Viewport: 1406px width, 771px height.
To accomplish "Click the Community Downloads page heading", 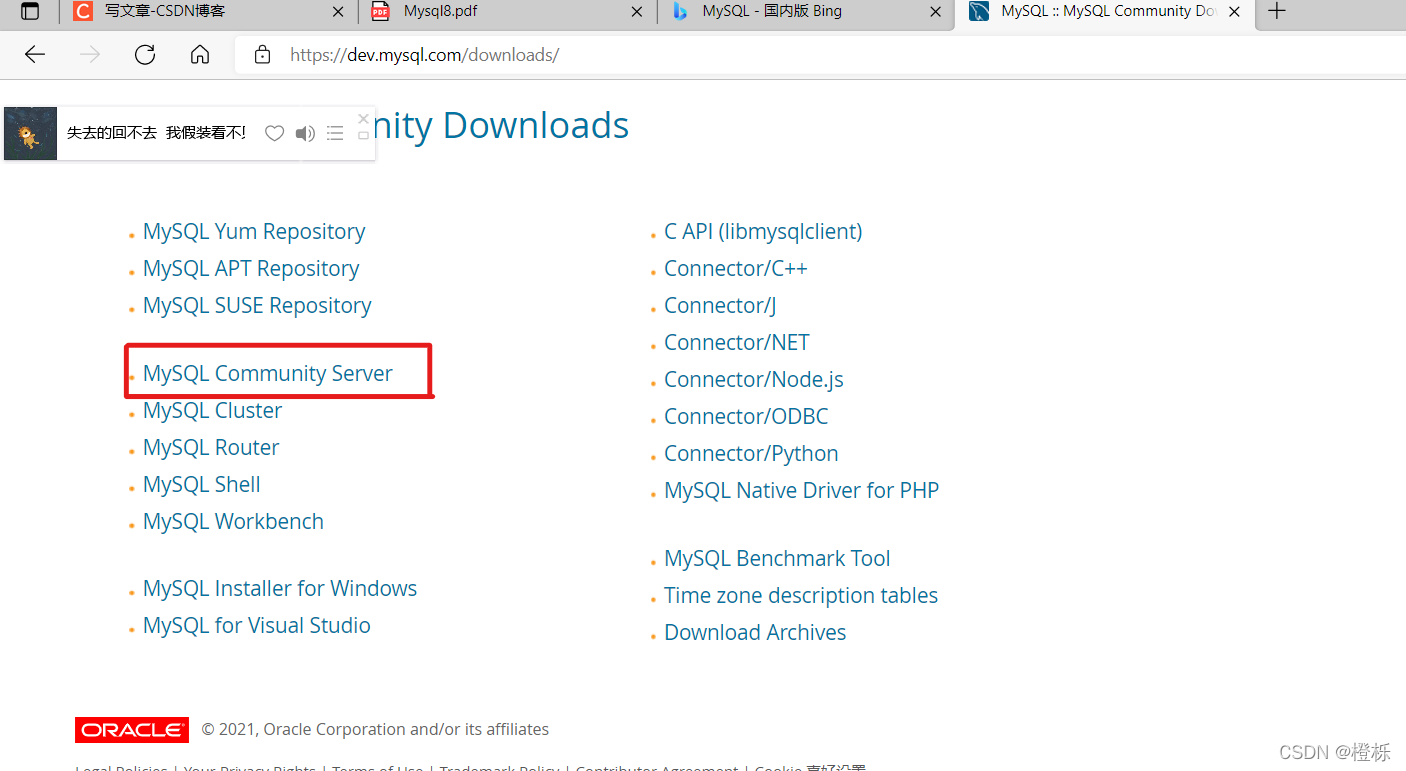I will click(502, 125).
